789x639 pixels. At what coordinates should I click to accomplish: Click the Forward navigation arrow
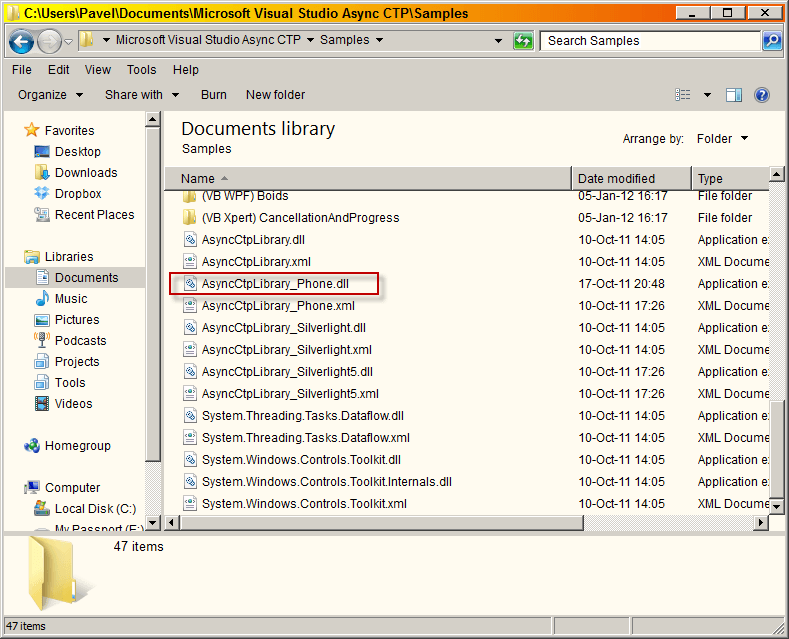tap(49, 41)
